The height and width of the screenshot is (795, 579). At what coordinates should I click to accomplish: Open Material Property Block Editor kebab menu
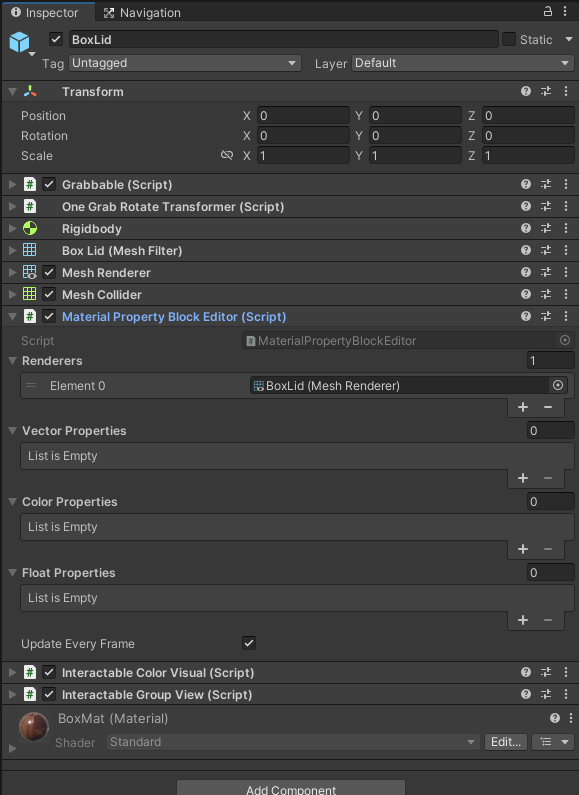tap(566, 316)
